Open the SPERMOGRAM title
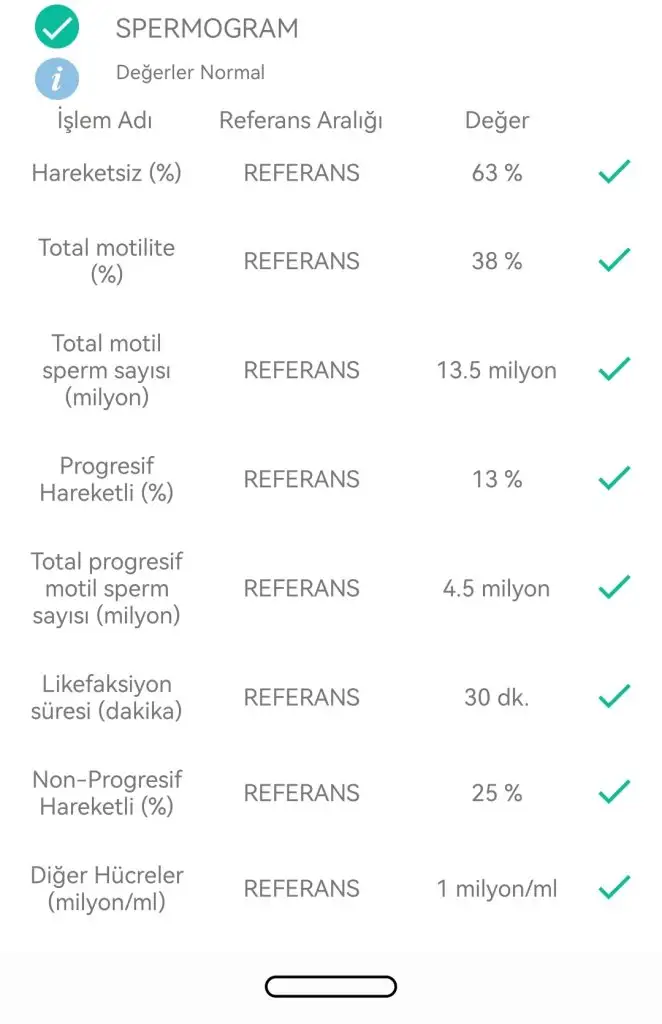The image size is (662, 1024). pos(207,29)
